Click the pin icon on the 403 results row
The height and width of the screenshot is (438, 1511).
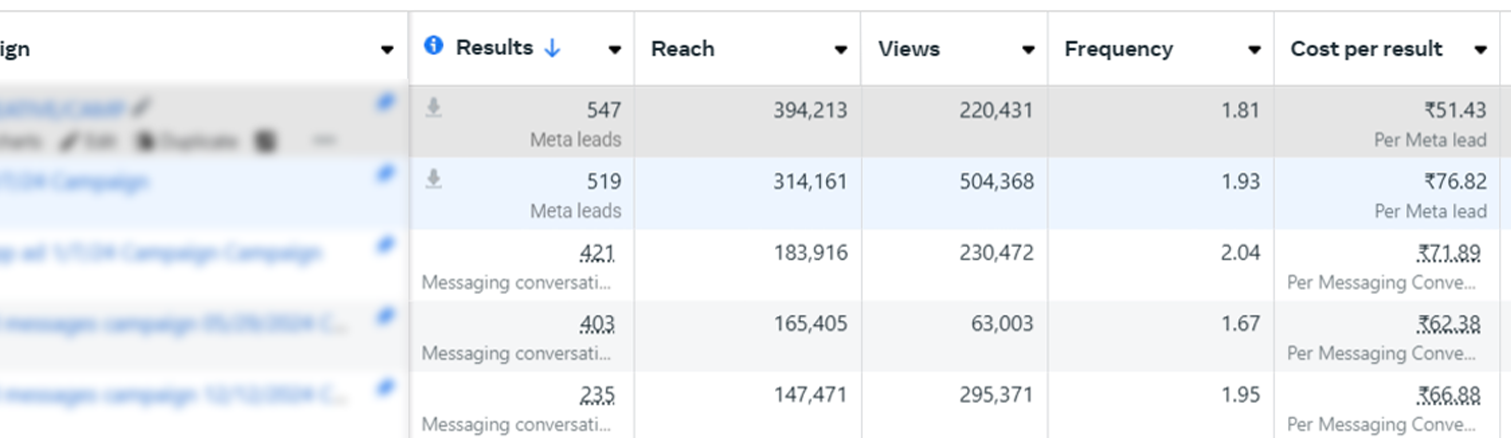pyautogui.click(x=385, y=316)
